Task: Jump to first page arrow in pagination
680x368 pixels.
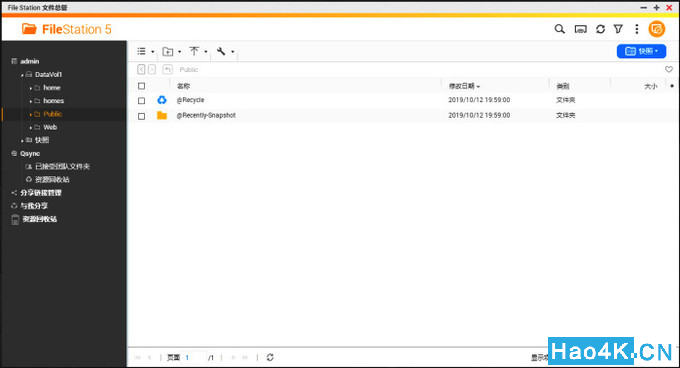Action: [x=137, y=358]
